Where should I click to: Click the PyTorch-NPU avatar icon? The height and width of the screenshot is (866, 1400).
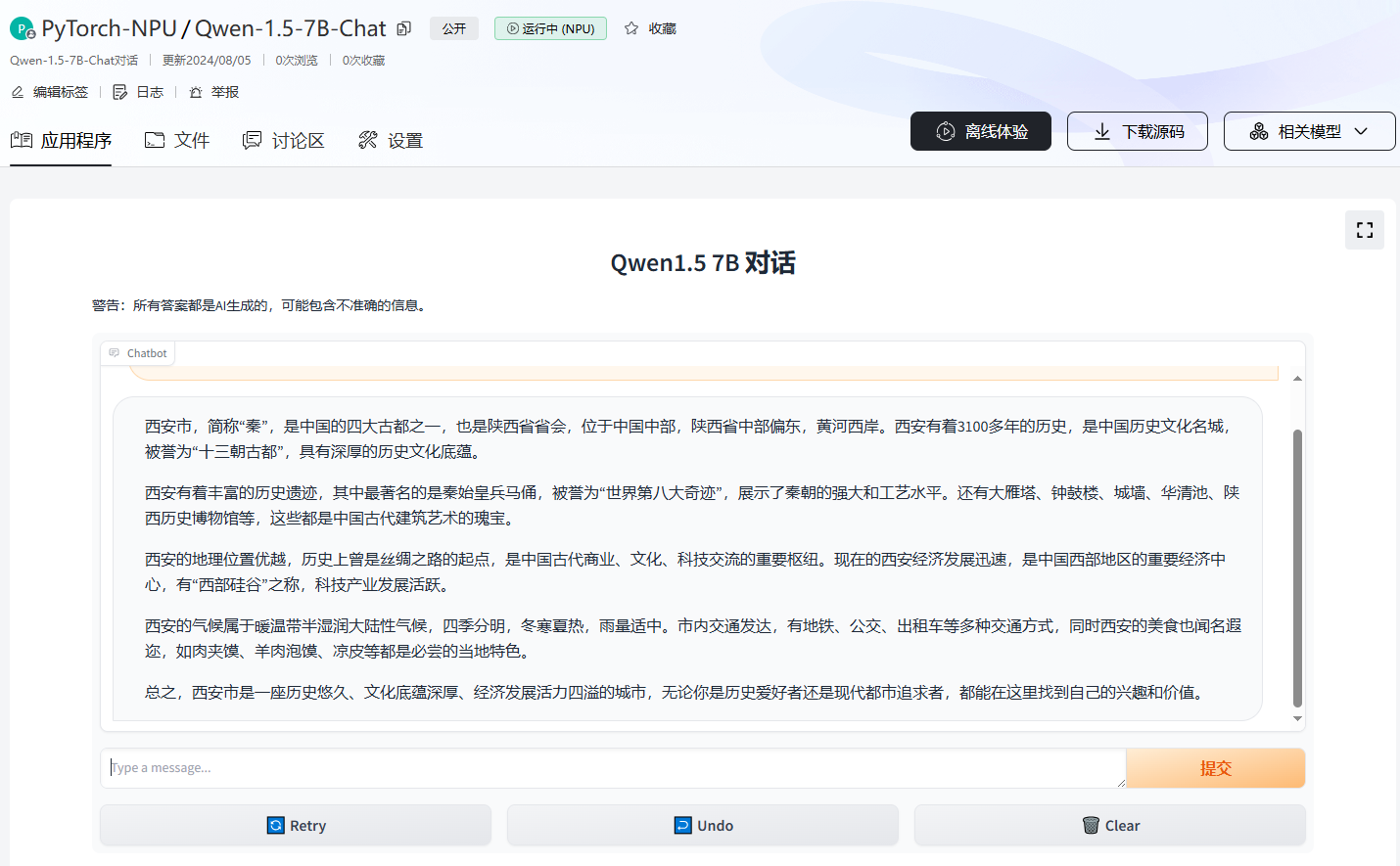(22, 29)
